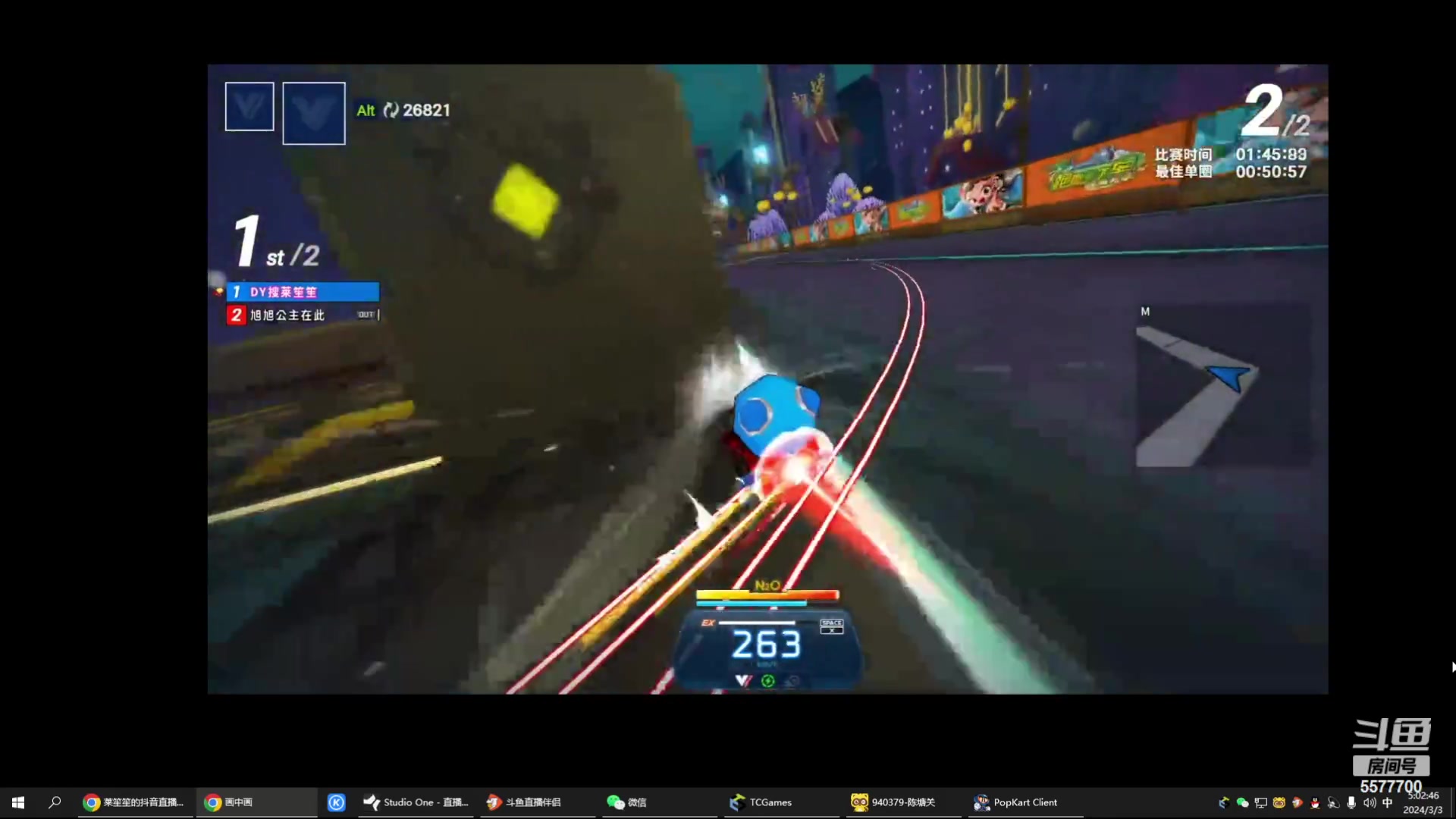The width and height of the screenshot is (1456, 819).
Task: Click the Douyu companion tray icon
Action: click(1297, 802)
